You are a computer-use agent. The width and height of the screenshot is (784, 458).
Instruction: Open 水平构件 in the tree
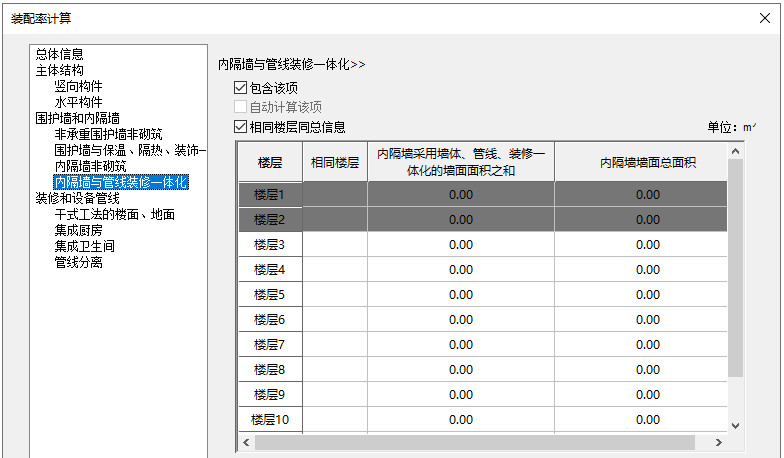pyautogui.click(x=78, y=103)
